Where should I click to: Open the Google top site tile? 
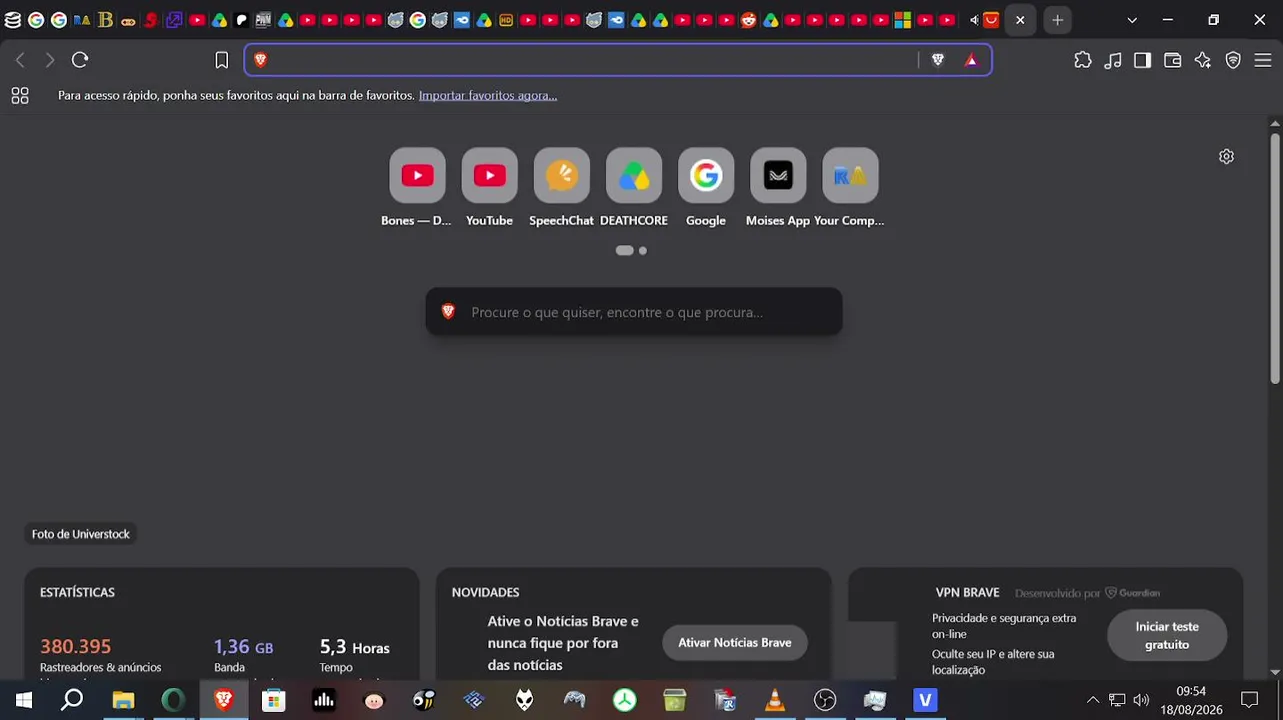coord(706,187)
